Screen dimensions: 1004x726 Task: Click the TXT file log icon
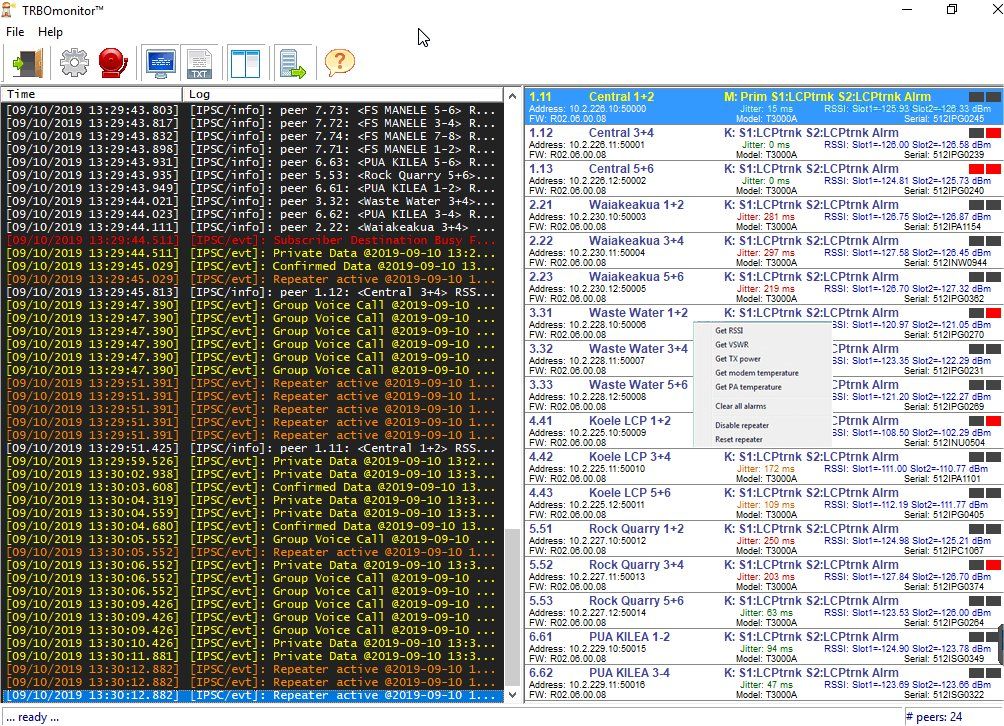tap(199, 63)
